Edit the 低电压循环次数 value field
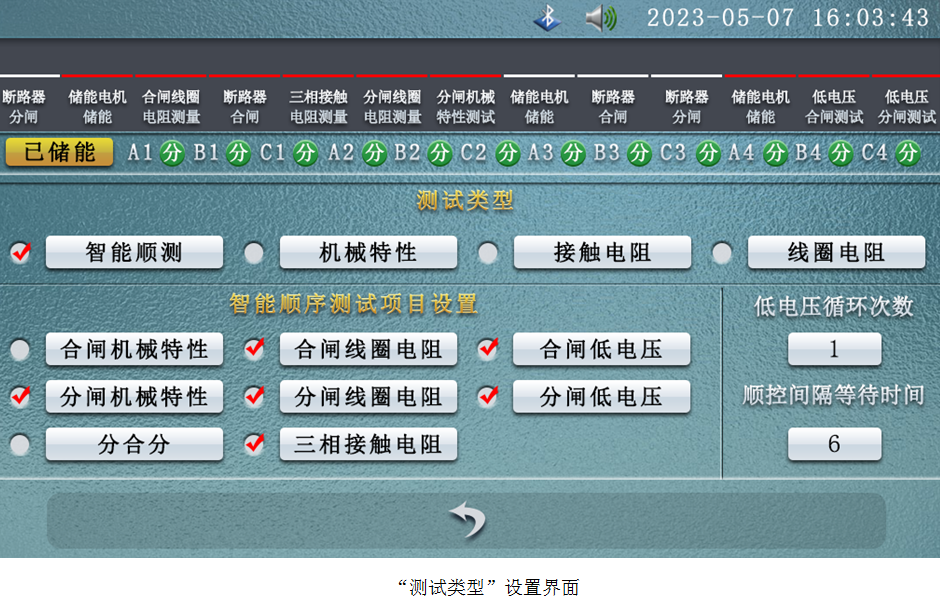The height and width of the screenshot is (606, 940). [834, 349]
